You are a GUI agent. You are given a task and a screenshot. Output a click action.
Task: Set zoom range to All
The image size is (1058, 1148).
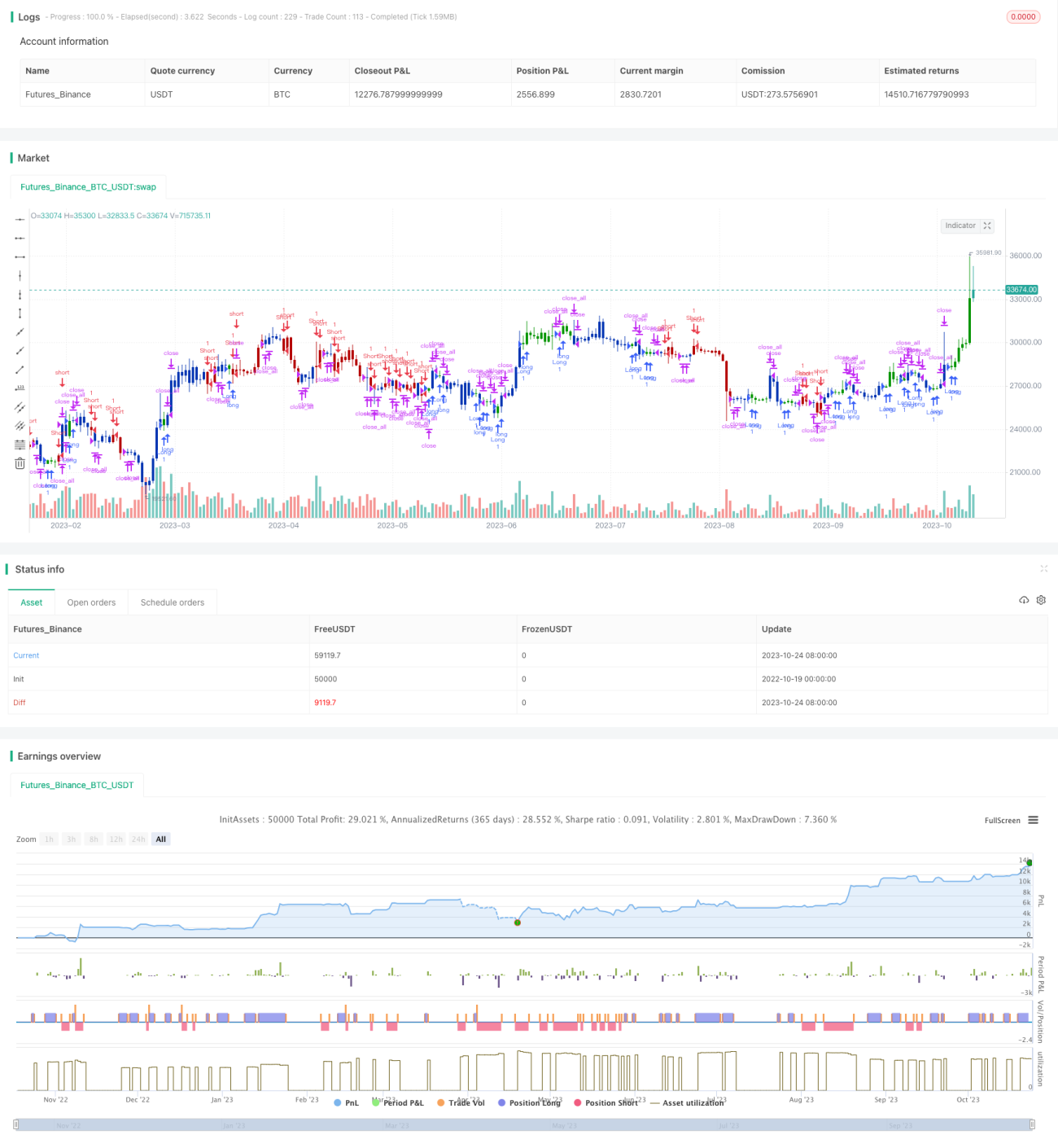pos(161,839)
